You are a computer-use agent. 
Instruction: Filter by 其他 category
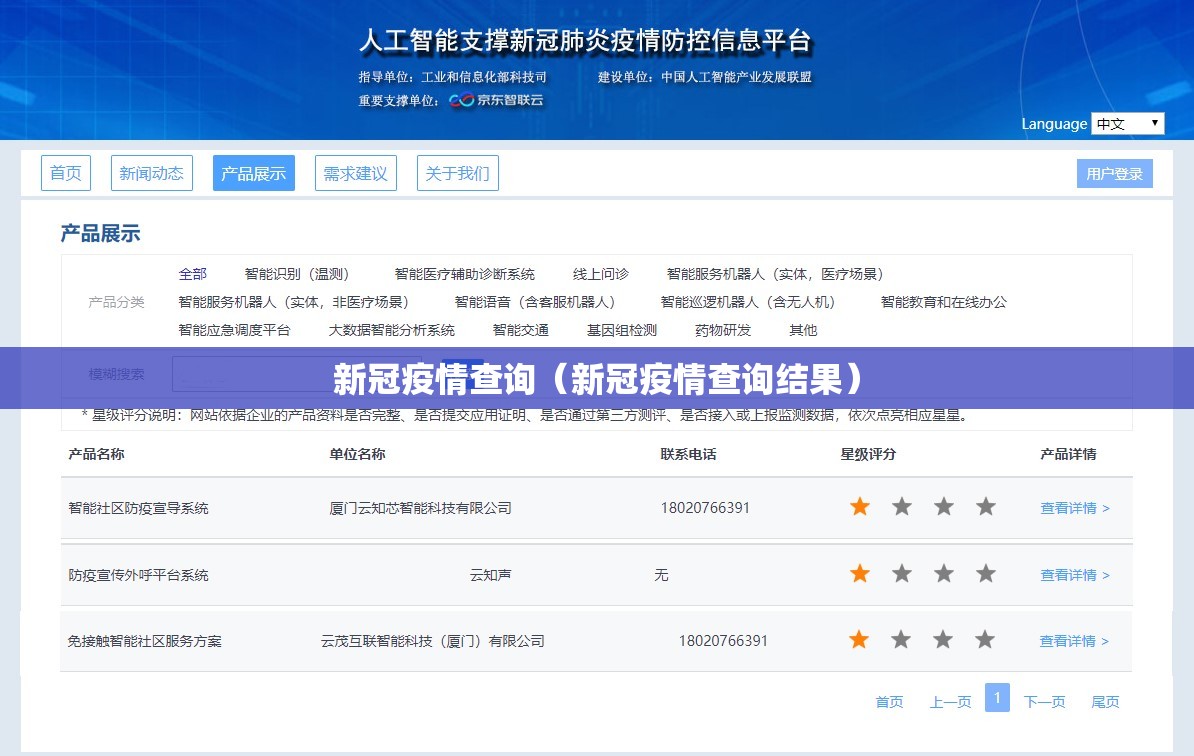click(803, 330)
